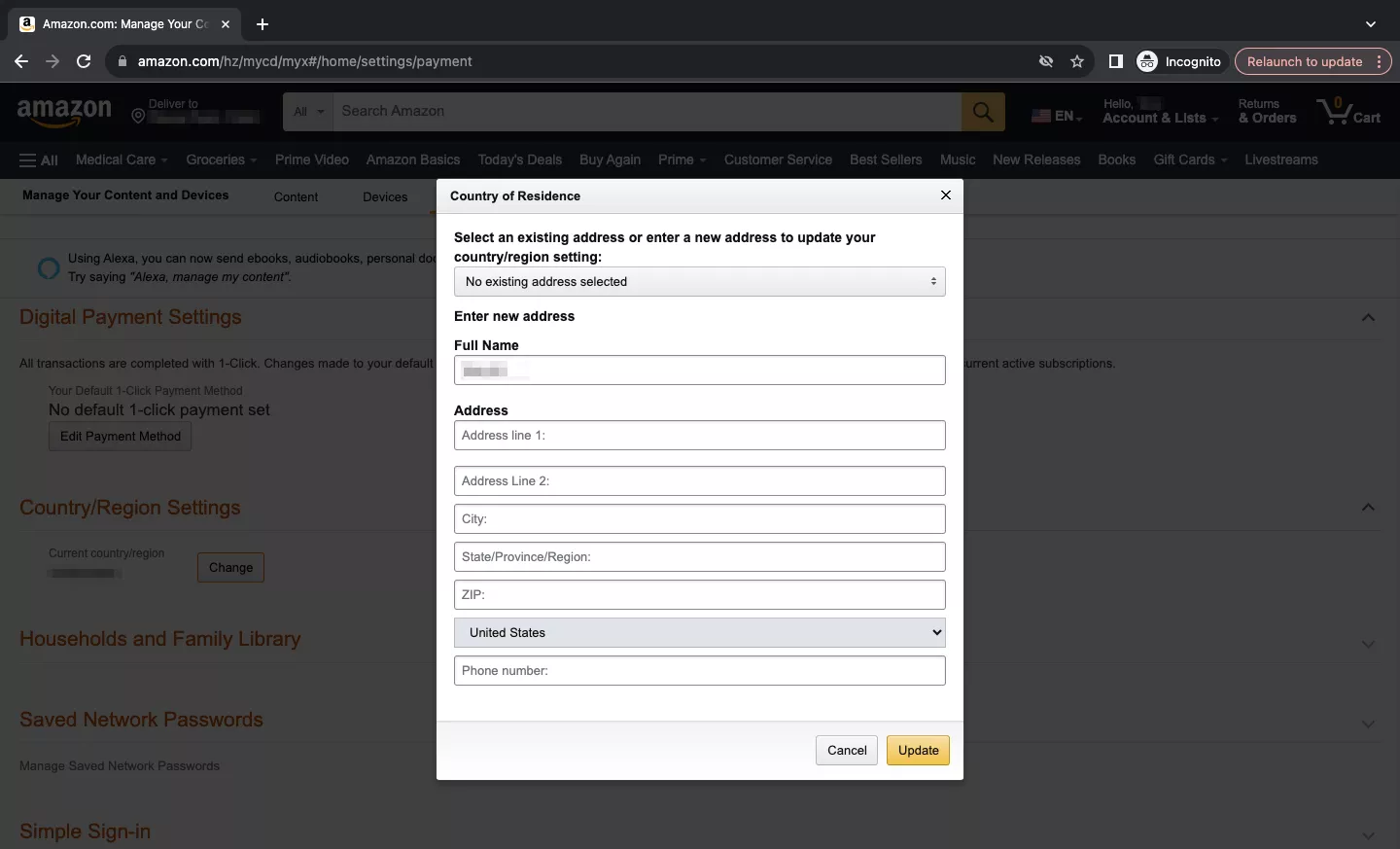1400x849 pixels.
Task: Click the magnifying glass search button
Action: pyautogui.click(x=983, y=112)
